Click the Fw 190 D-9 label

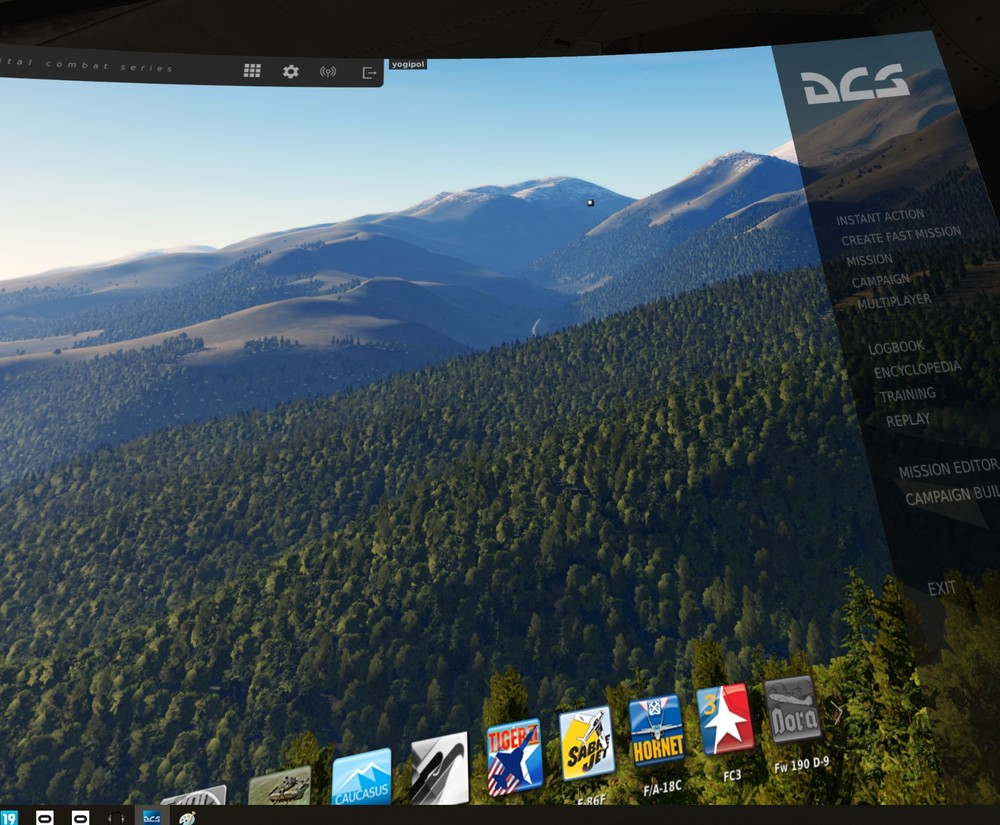click(801, 764)
